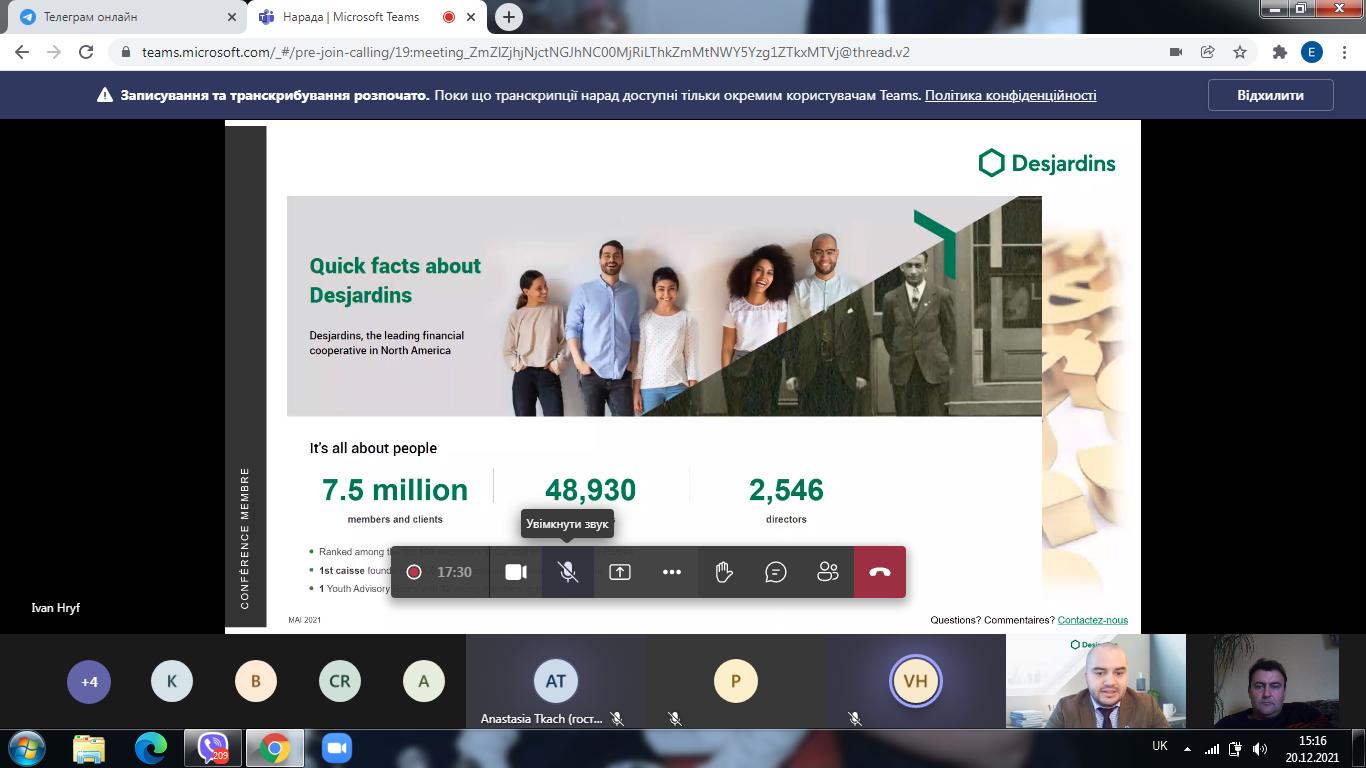Image resolution: width=1366 pixels, height=768 pixels.
Task: Go back in browser history
Action: pos(22,52)
